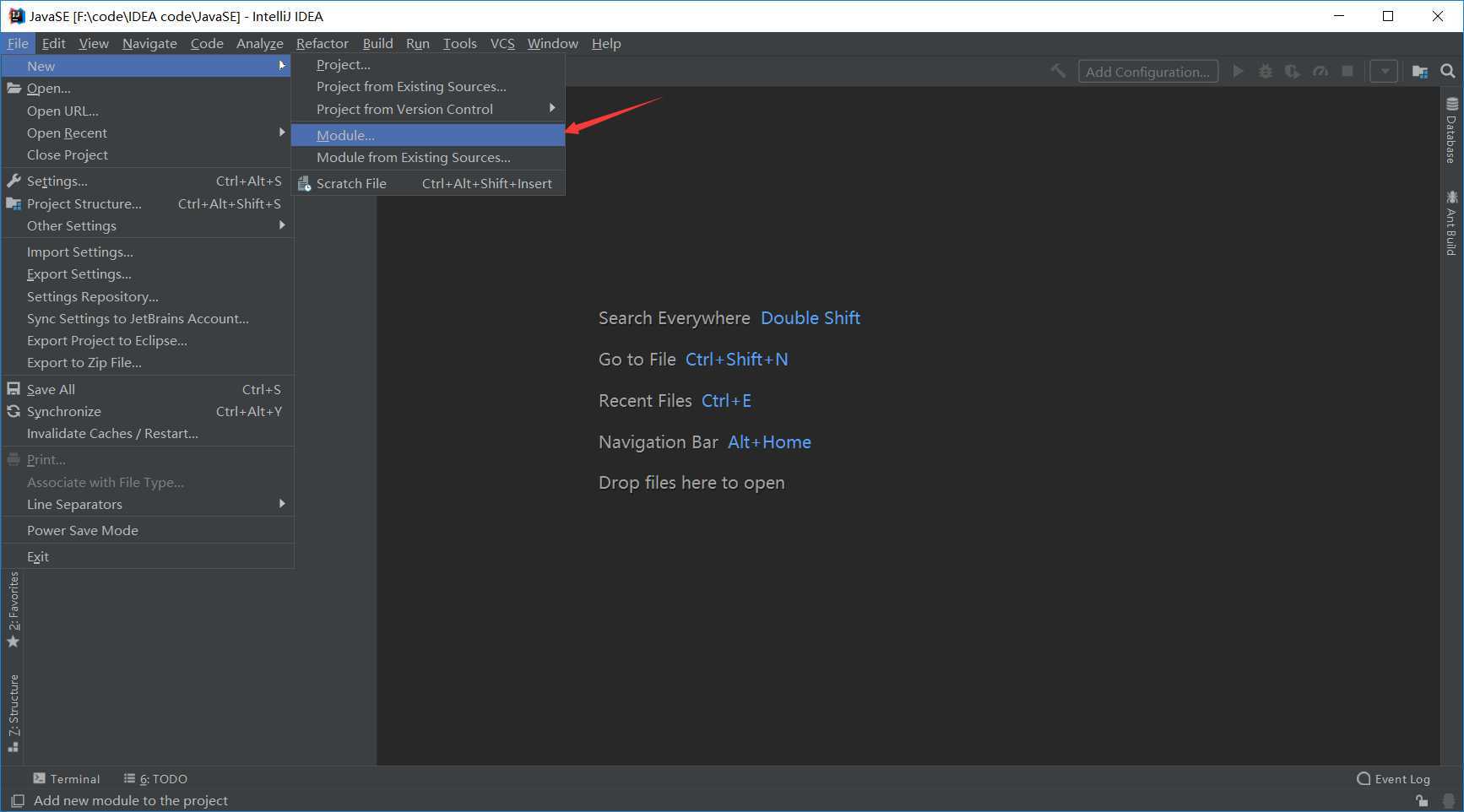This screenshot has width=1464, height=812.
Task: Select Invalidate Caches / Restart...
Action: [147, 433]
